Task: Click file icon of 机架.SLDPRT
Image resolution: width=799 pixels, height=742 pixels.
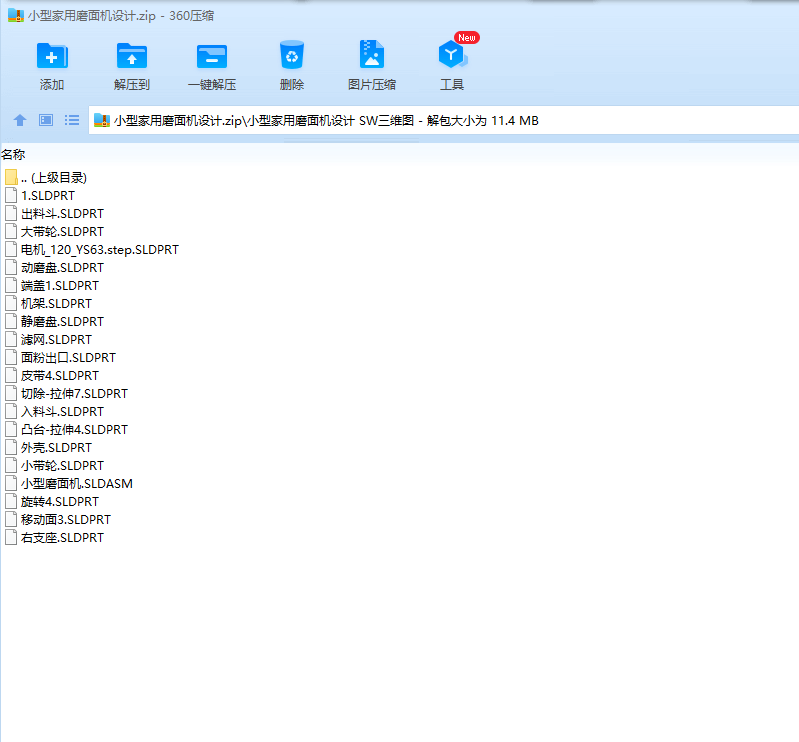Action: coord(11,303)
